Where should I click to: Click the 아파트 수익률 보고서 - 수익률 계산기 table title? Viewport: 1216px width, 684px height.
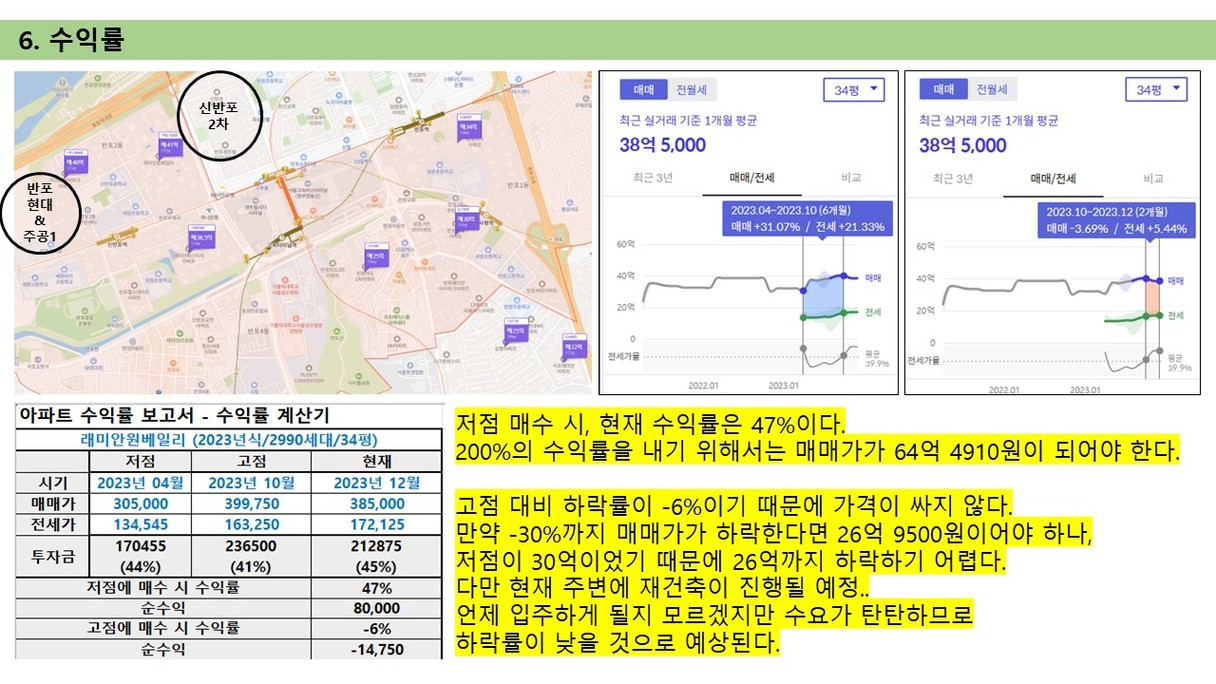point(174,416)
